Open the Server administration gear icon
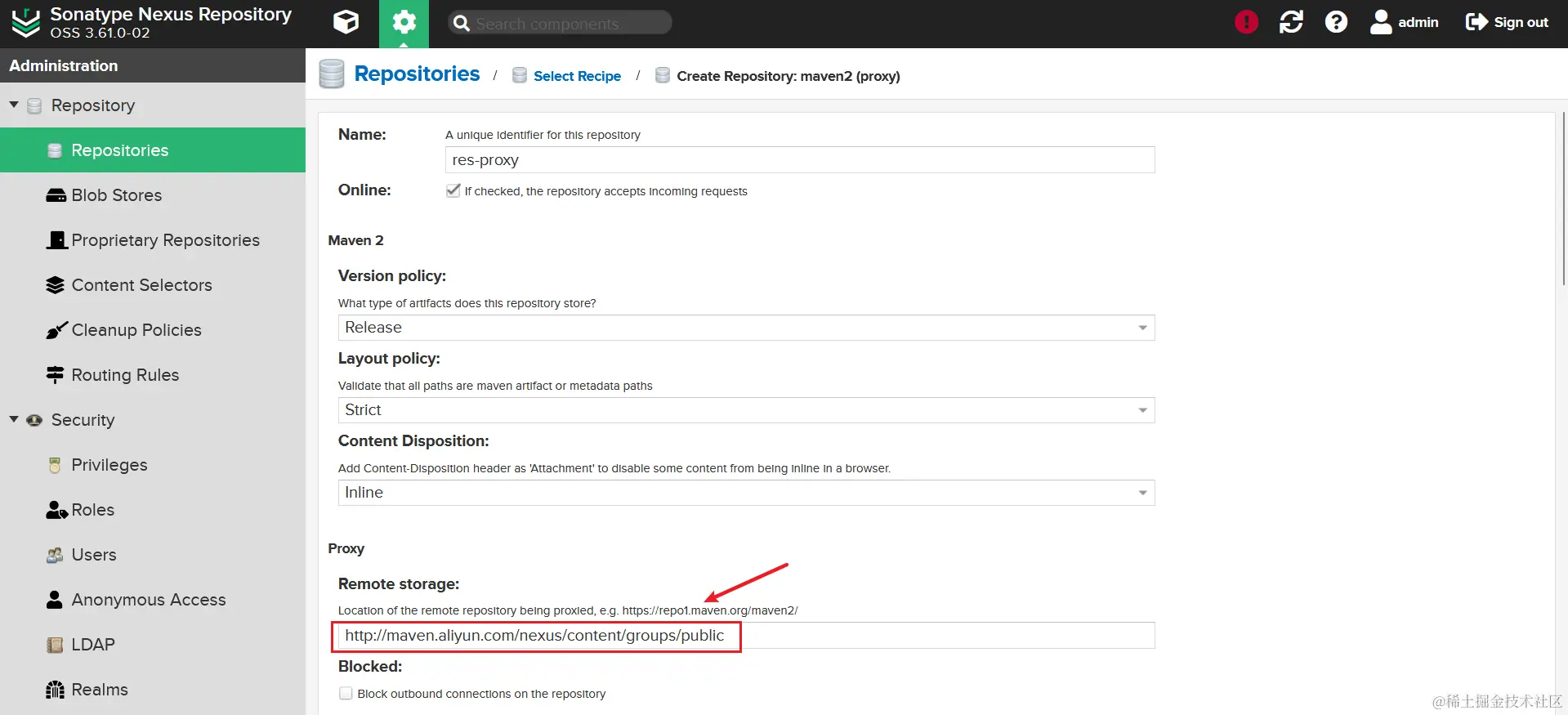The image size is (1568, 715). click(x=404, y=22)
